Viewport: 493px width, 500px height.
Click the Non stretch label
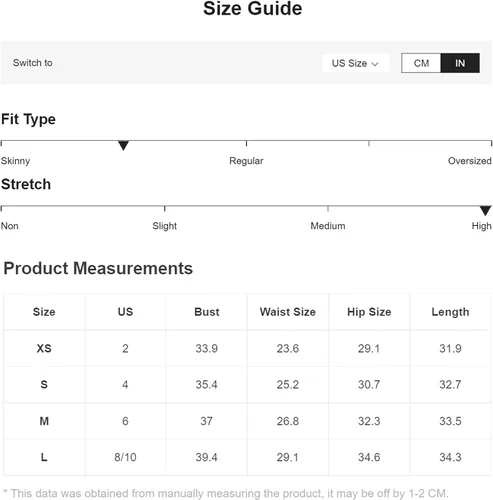click(x=10, y=226)
